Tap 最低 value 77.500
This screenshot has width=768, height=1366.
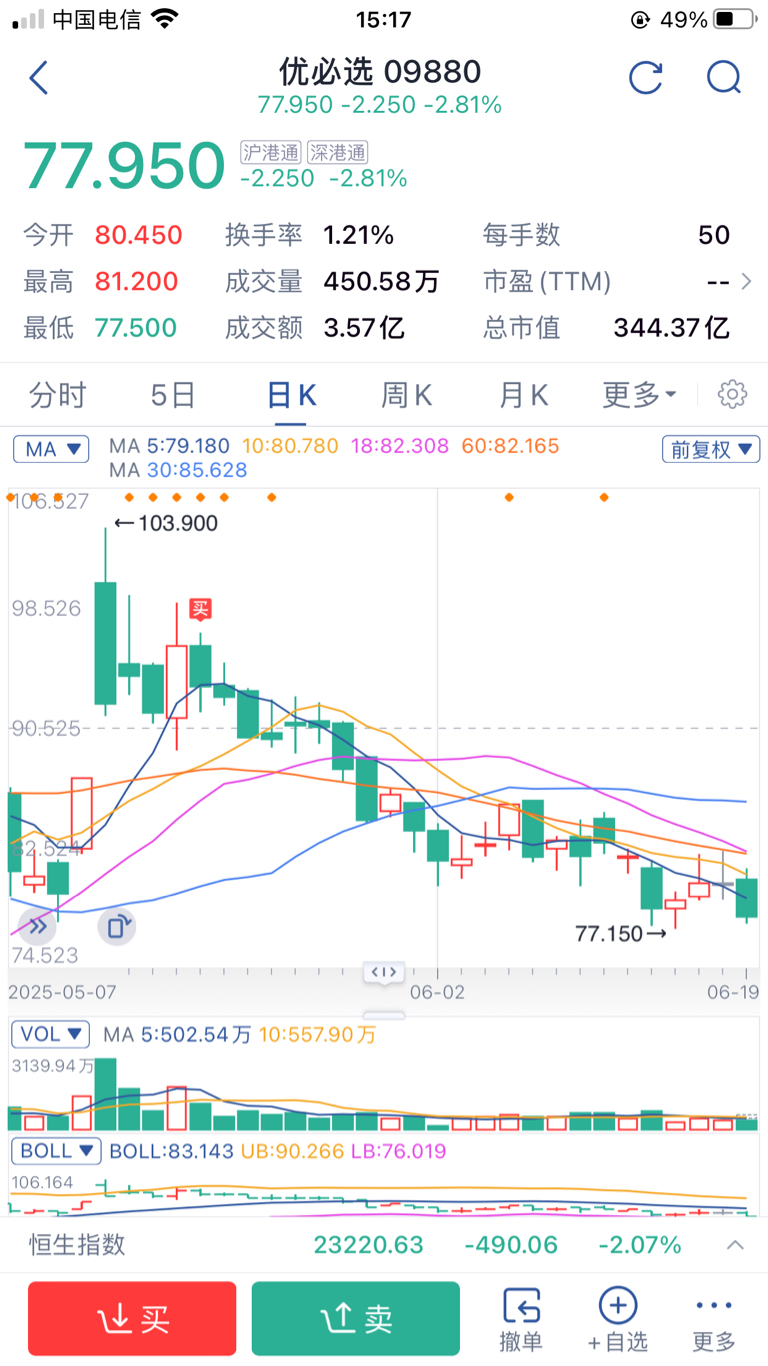(x=136, y=328)
